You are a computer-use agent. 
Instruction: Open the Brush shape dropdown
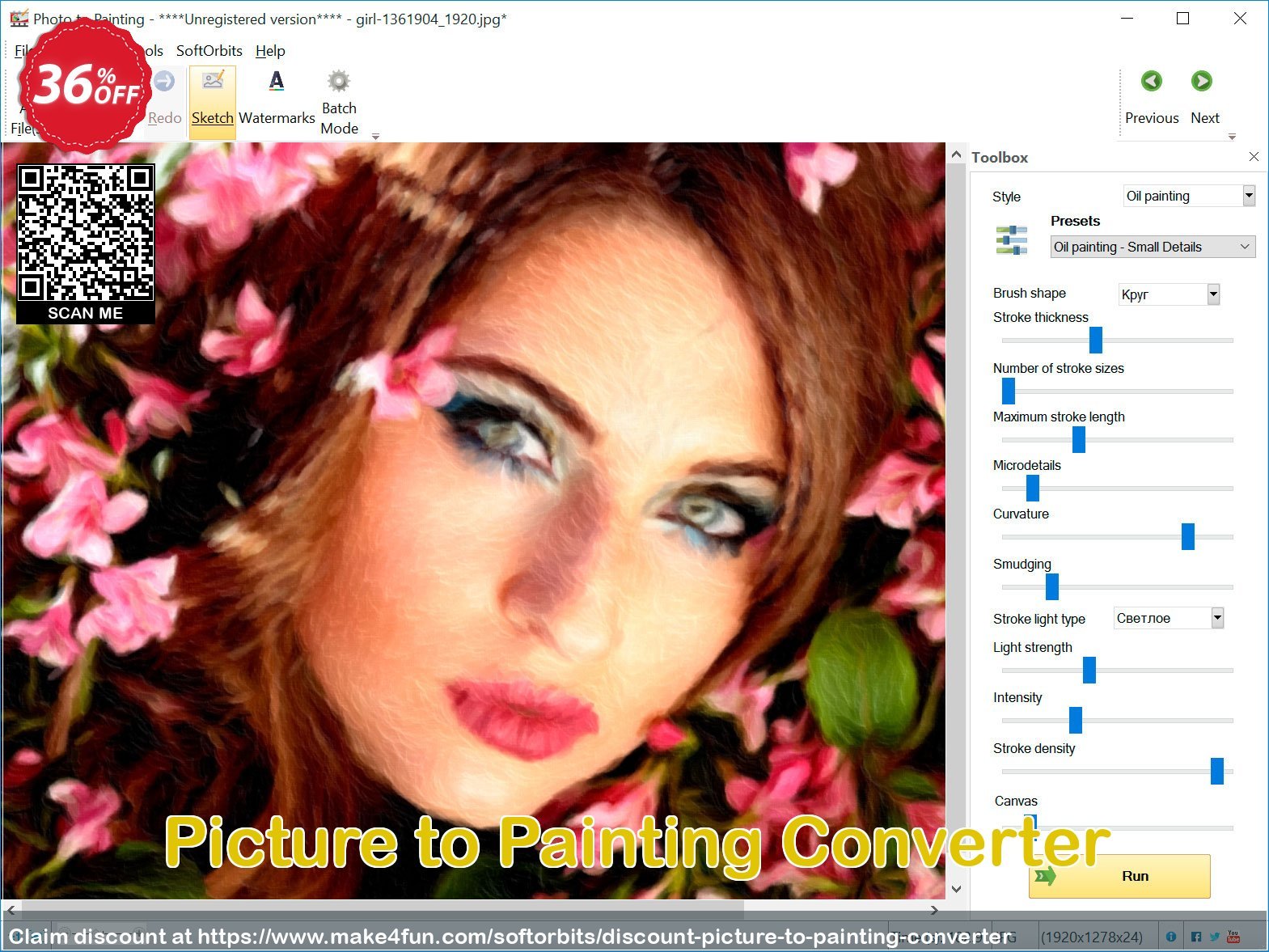click(1169, 294)
